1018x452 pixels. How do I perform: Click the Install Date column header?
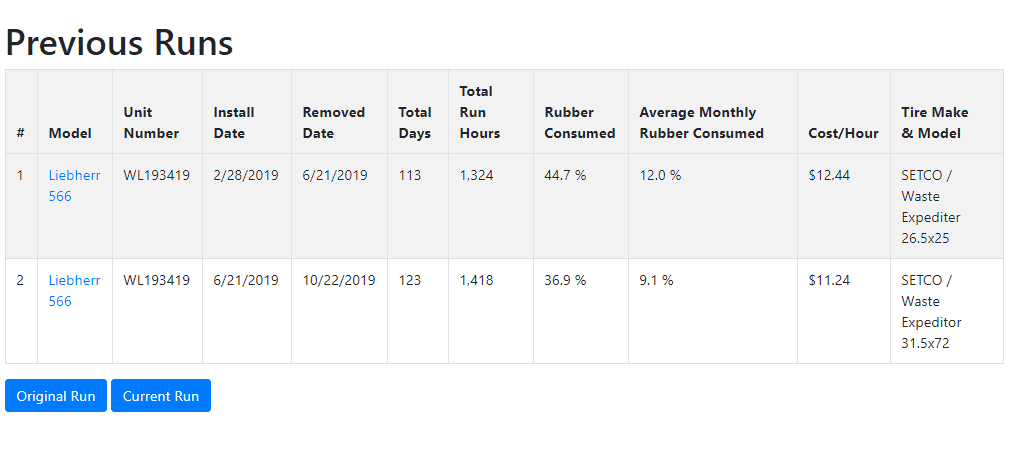pos(234,123)
